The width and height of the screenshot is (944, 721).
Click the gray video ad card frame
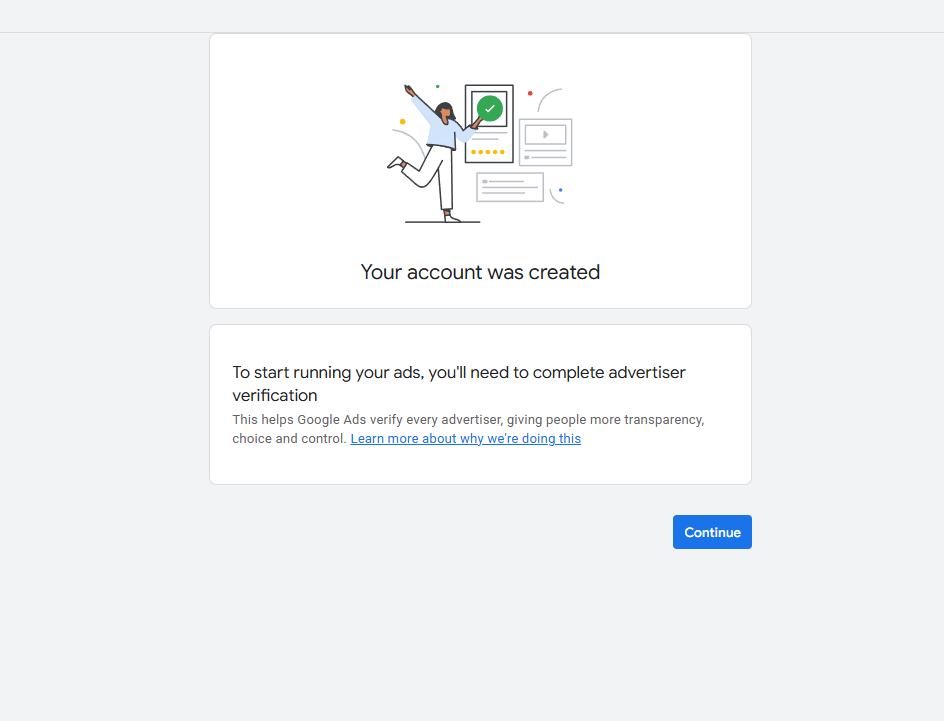(x=545, y=143)
